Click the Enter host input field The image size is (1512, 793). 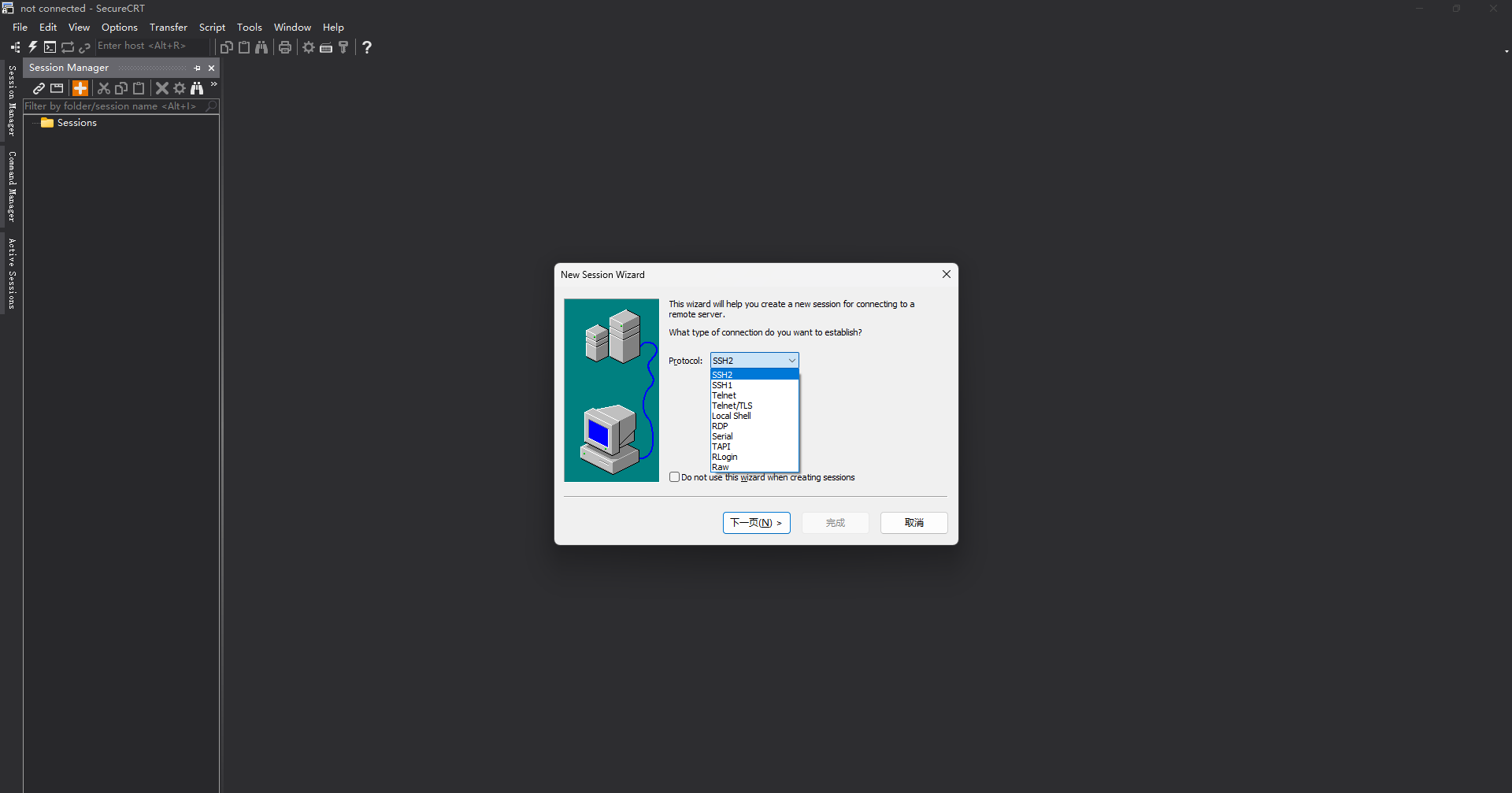click(153, 46)
